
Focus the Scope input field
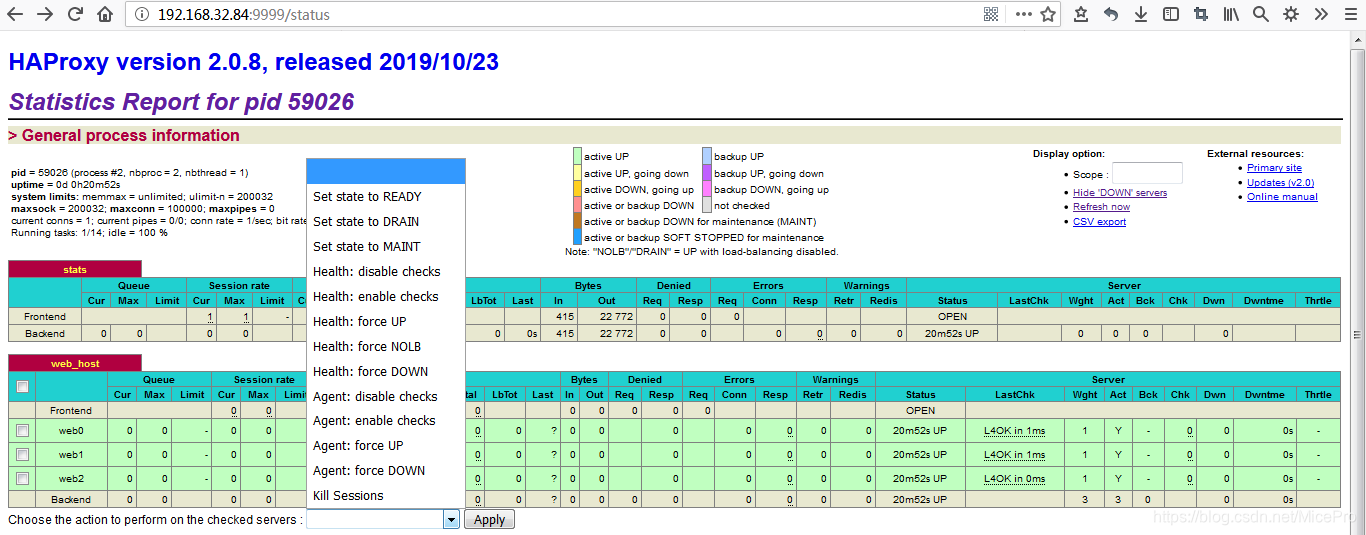pos(1147,174)
